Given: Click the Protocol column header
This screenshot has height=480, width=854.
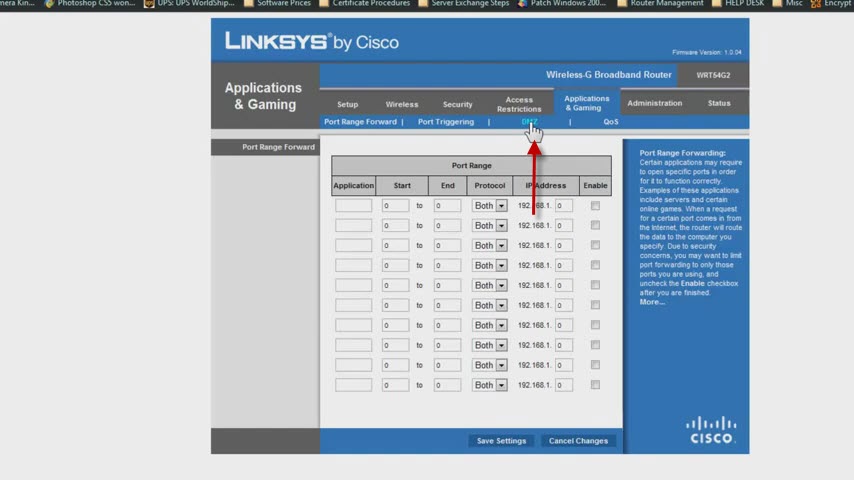Looking at the screenshot, I should (490, 185).
